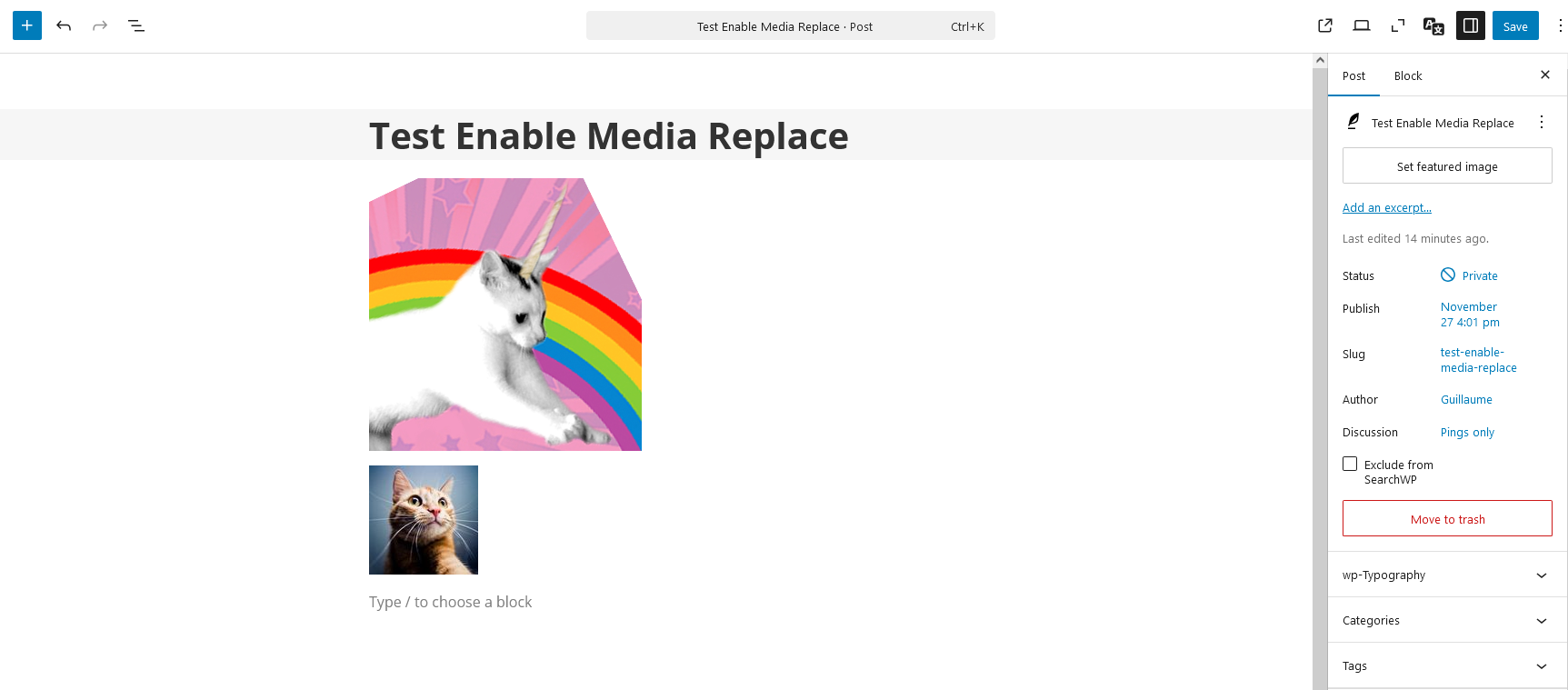1568x690 pixels.
Task: Expand the Tags panel
Action: 1447,665
